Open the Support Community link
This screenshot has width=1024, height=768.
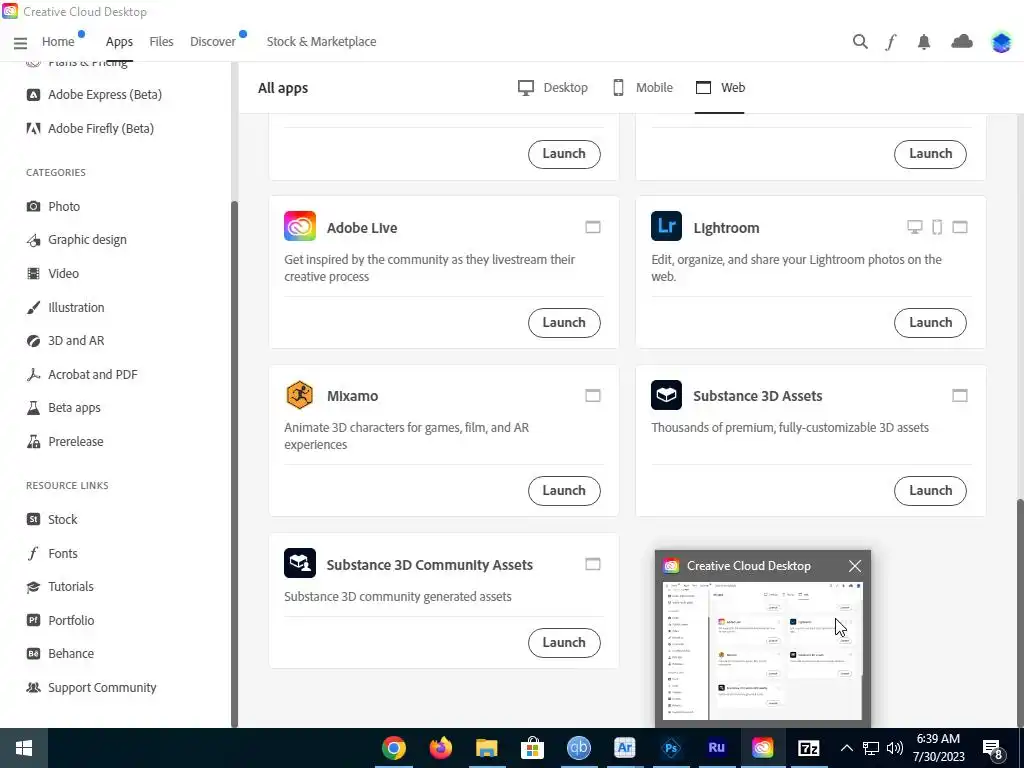pos(91,688)
